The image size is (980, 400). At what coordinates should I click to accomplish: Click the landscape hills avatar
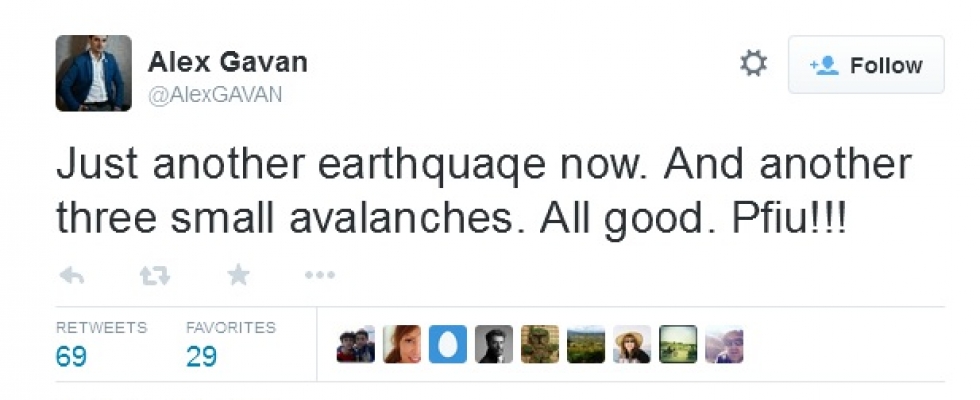tap(586, 345)
